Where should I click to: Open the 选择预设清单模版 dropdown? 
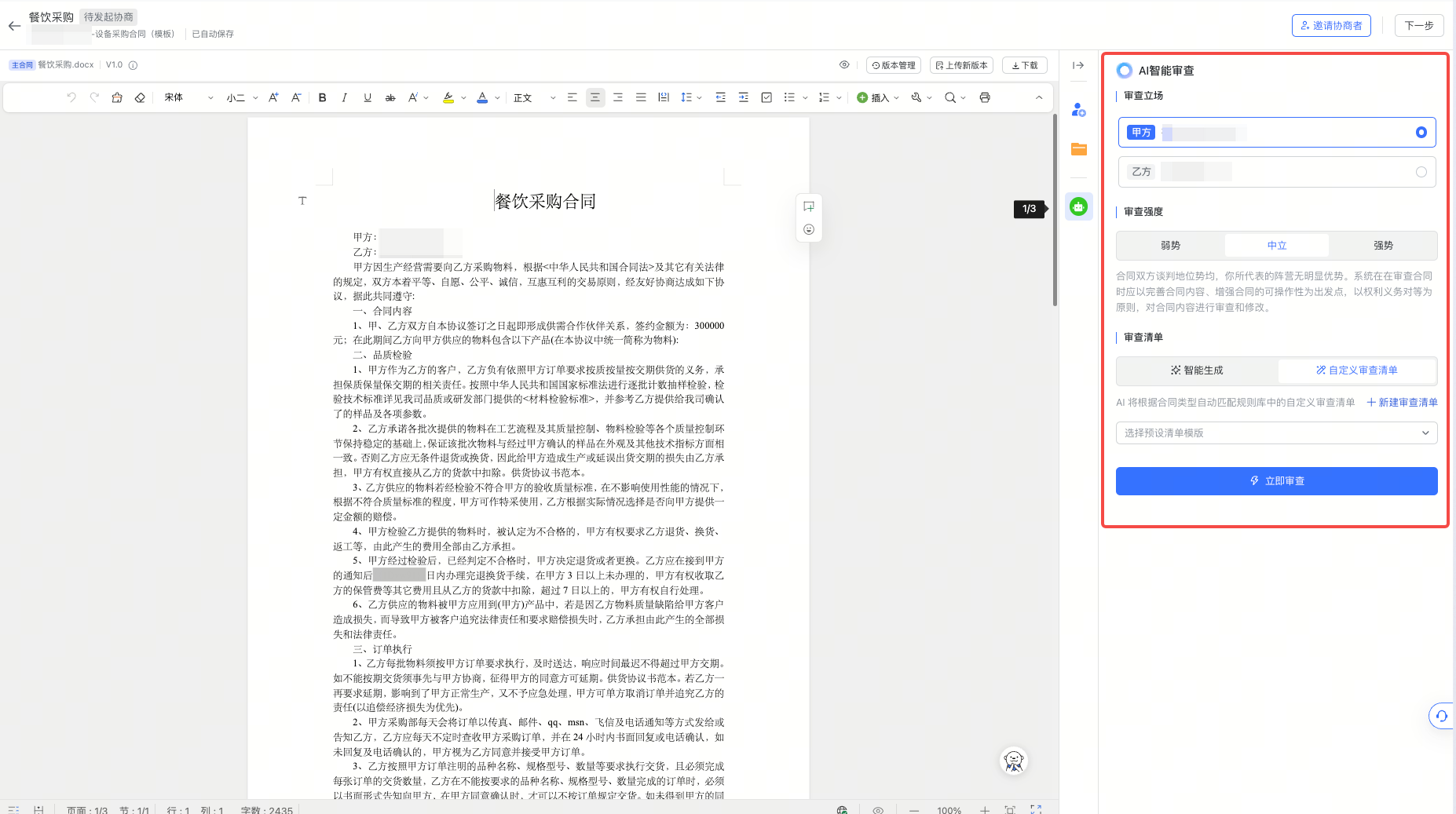1275,433
